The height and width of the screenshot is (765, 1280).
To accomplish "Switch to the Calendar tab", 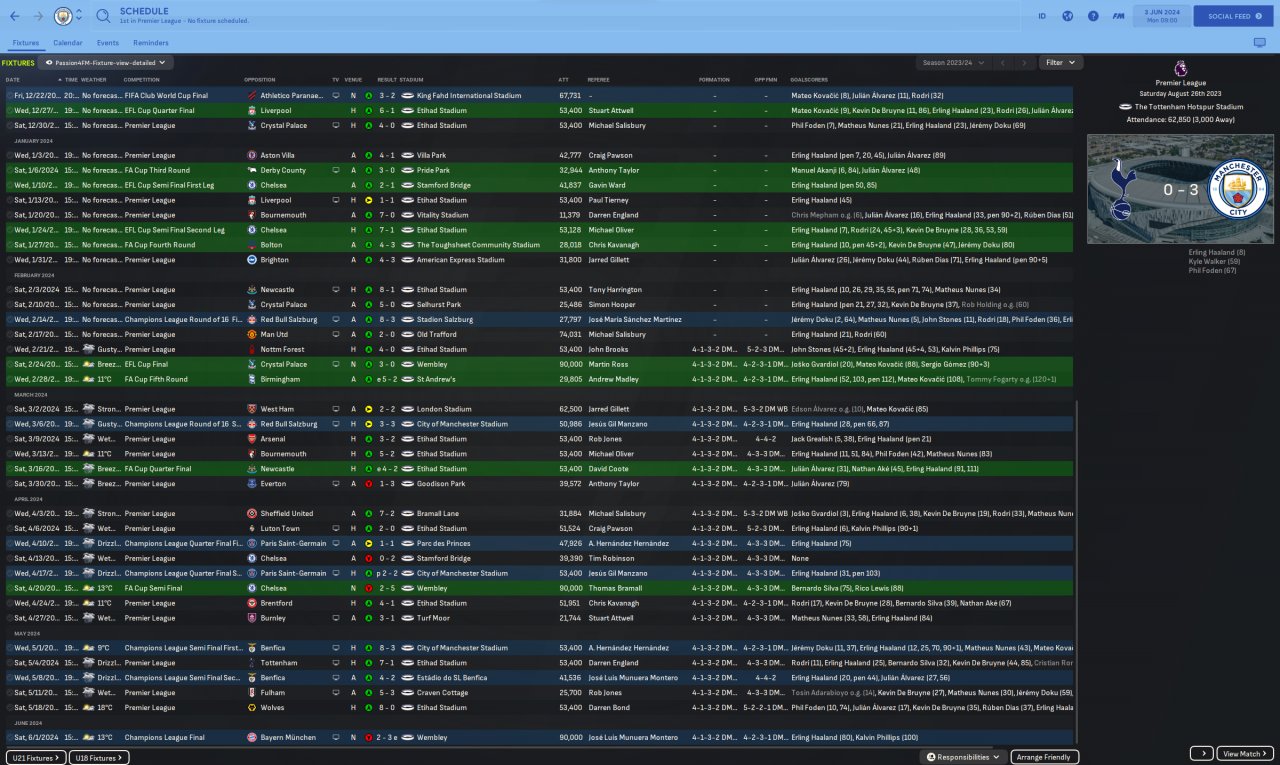I will click(68, 43).
